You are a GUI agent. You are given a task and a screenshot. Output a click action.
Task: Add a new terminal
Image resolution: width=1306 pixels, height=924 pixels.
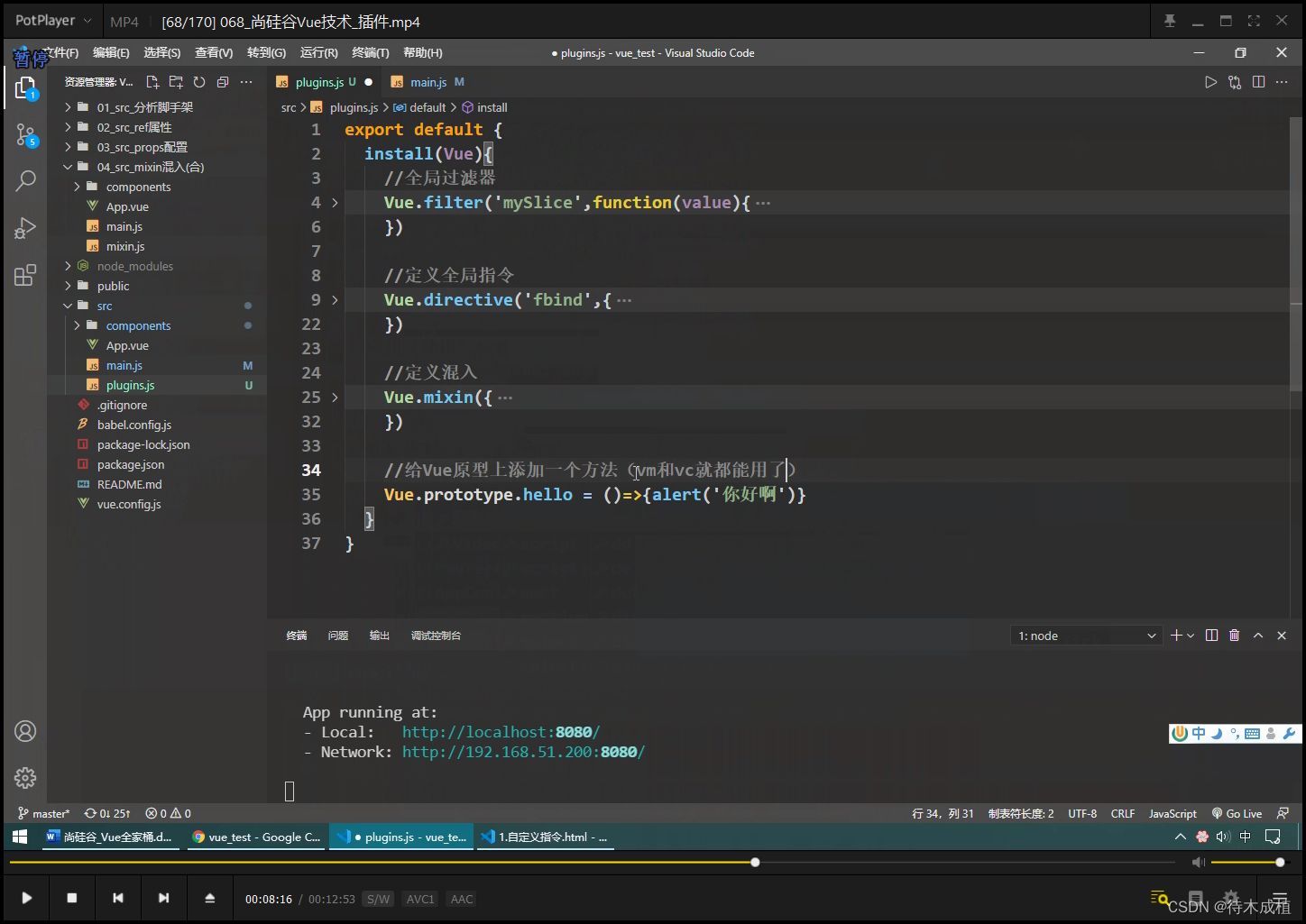click(x=1176, y=636)
